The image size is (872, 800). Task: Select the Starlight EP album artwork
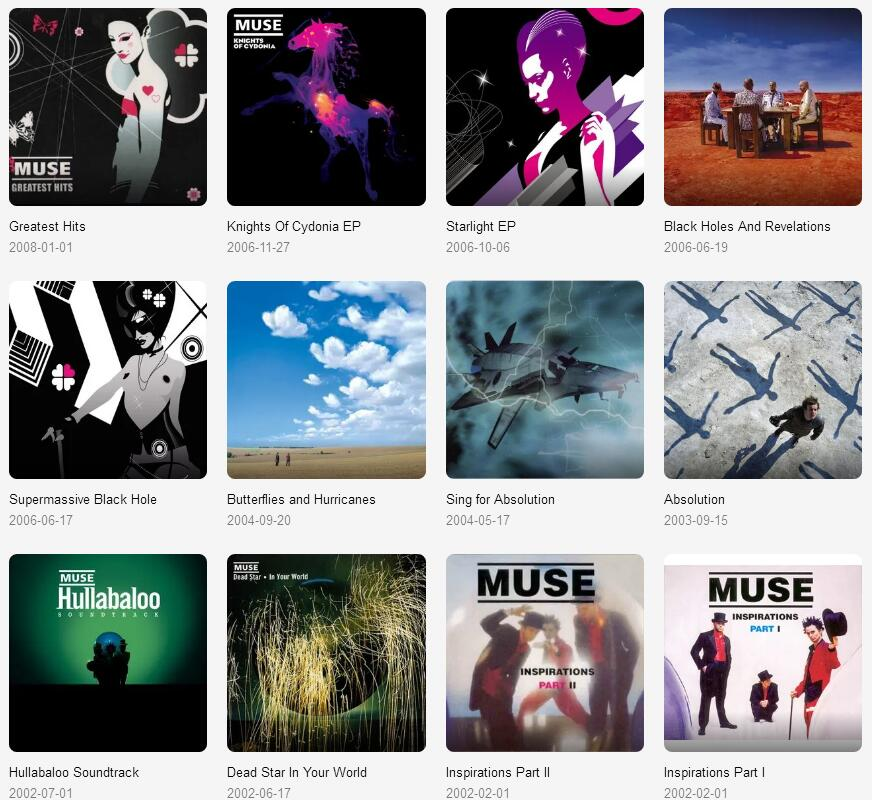click(x=545, y=107)
